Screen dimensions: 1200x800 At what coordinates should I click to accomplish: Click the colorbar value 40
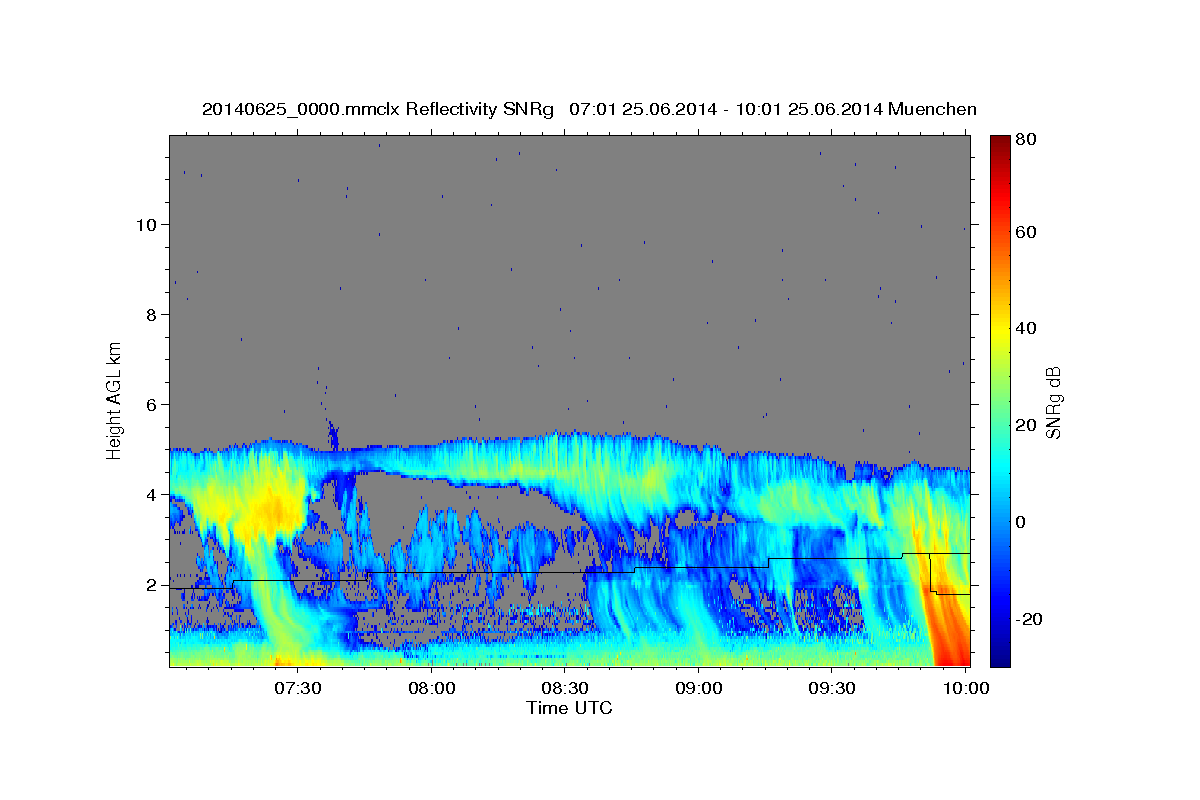click(1025, 329)
